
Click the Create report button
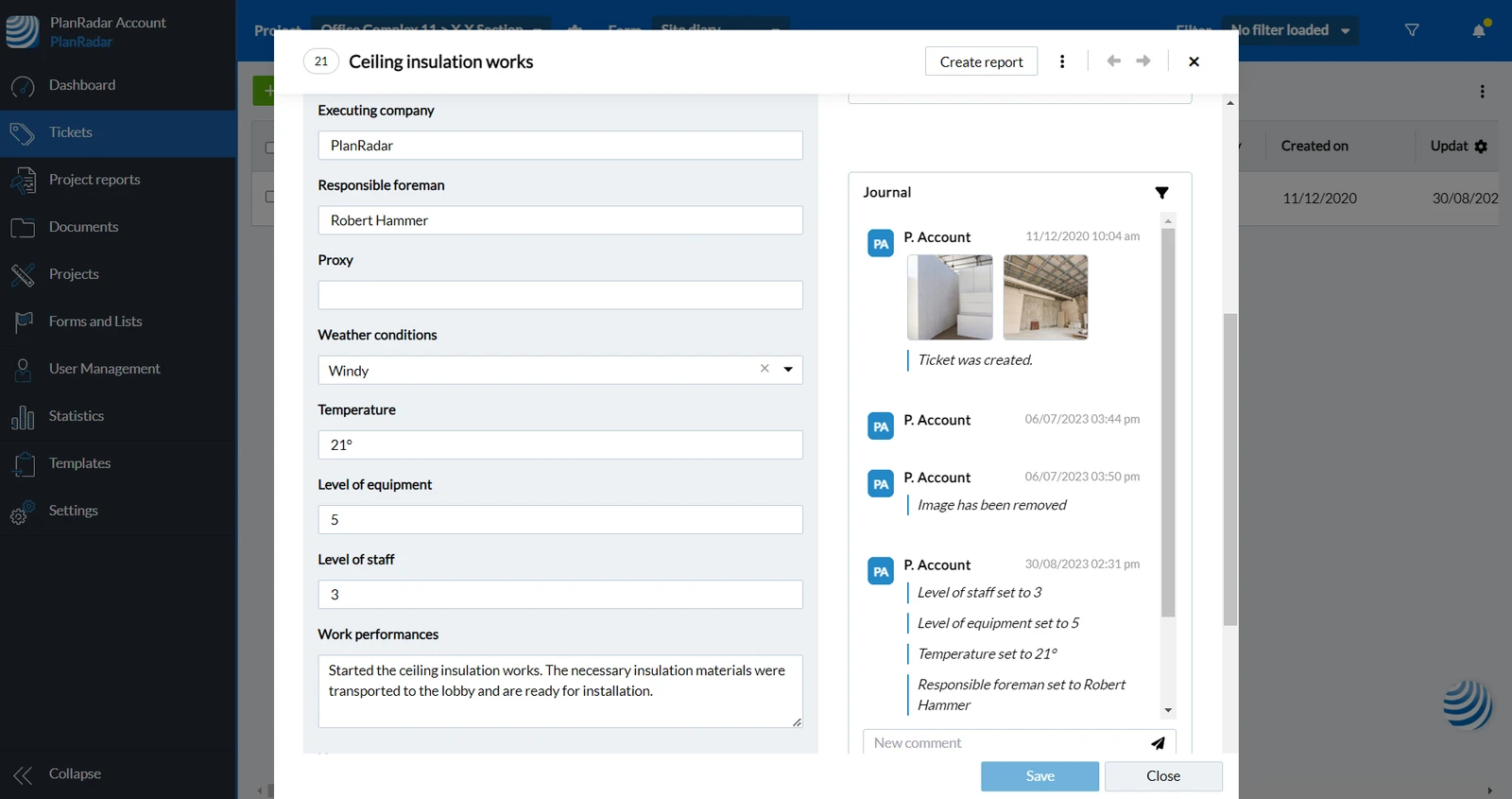(981, 61)
